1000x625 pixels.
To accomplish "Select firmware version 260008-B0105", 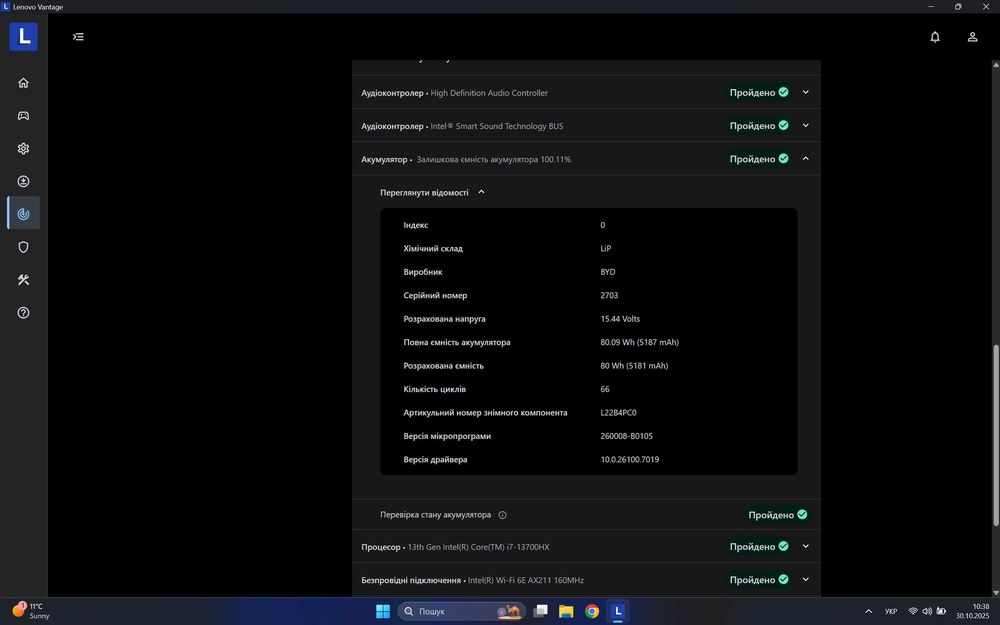I will click(626, 436).
